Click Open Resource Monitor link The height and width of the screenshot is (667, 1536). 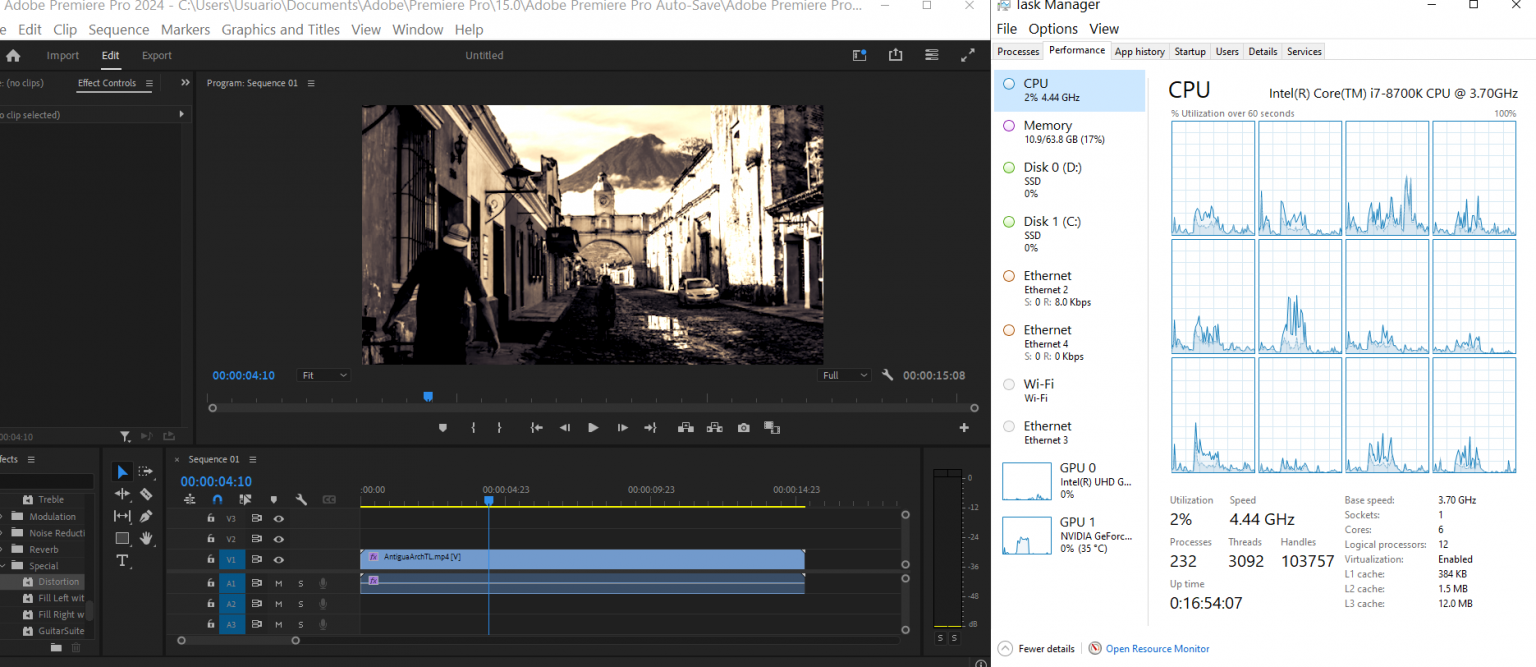click(x=1156, y=649)
